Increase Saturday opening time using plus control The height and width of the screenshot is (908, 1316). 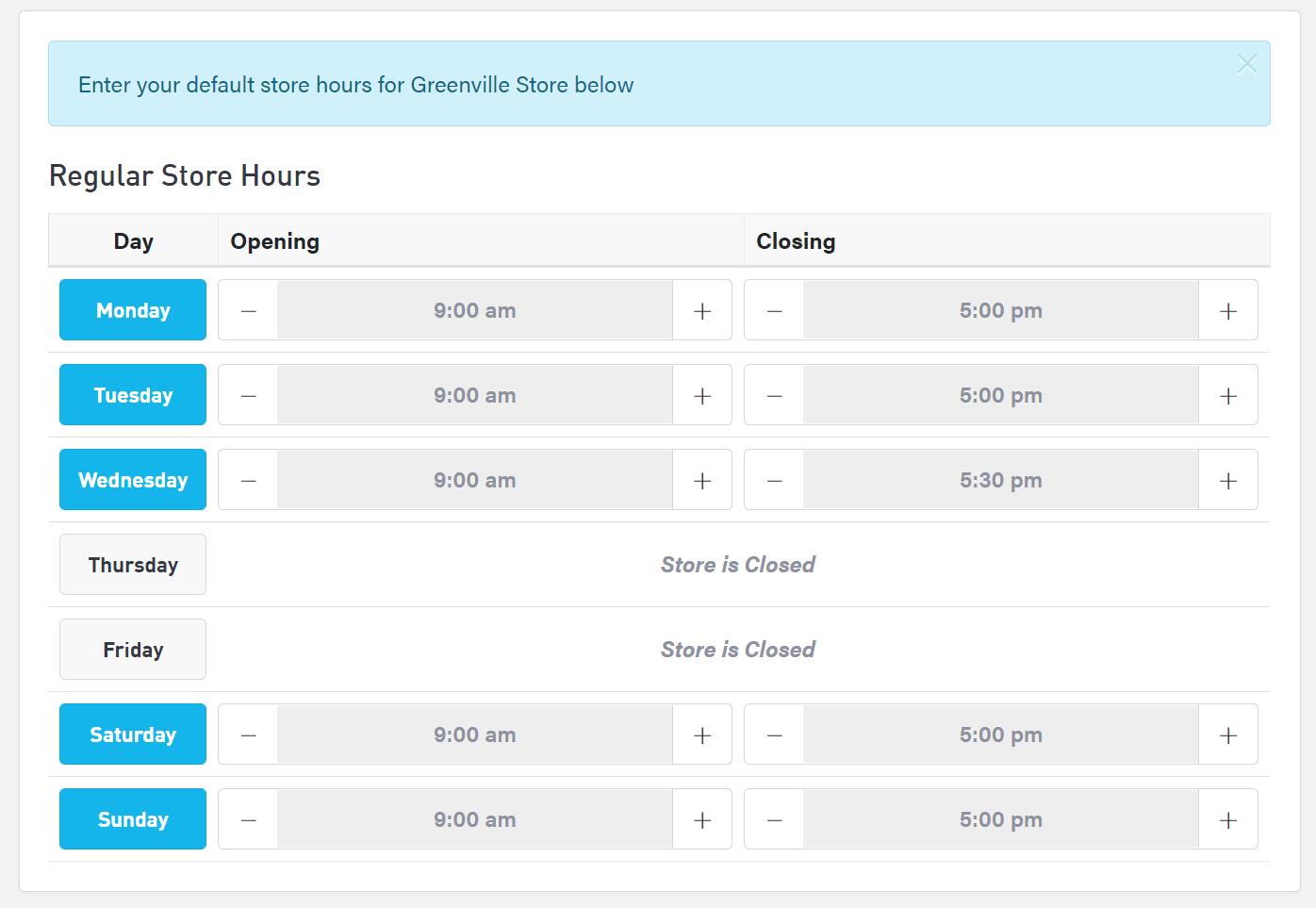(x=702, y=734)
